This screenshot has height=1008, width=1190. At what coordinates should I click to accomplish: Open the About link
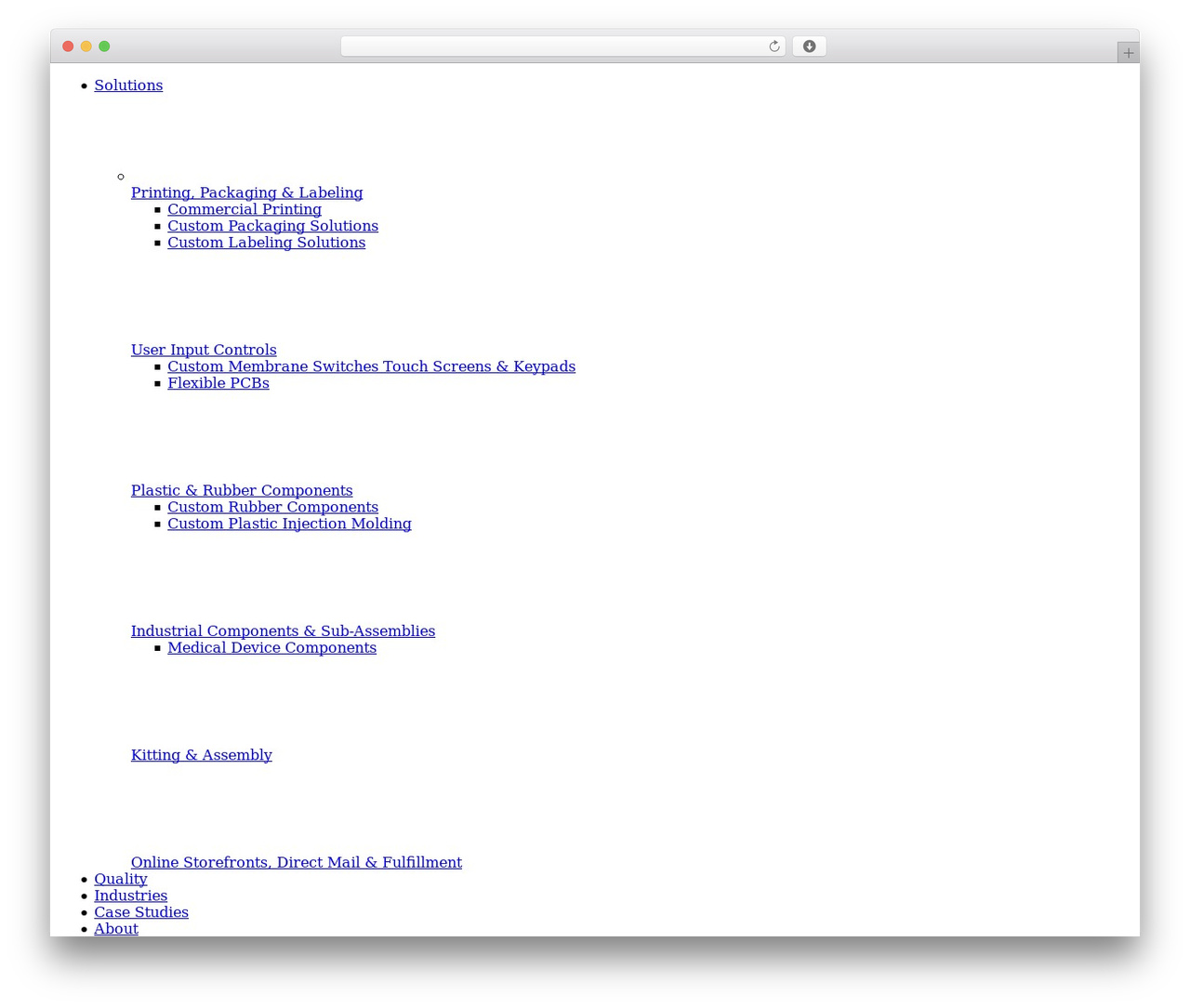click(x=116, y=929)
